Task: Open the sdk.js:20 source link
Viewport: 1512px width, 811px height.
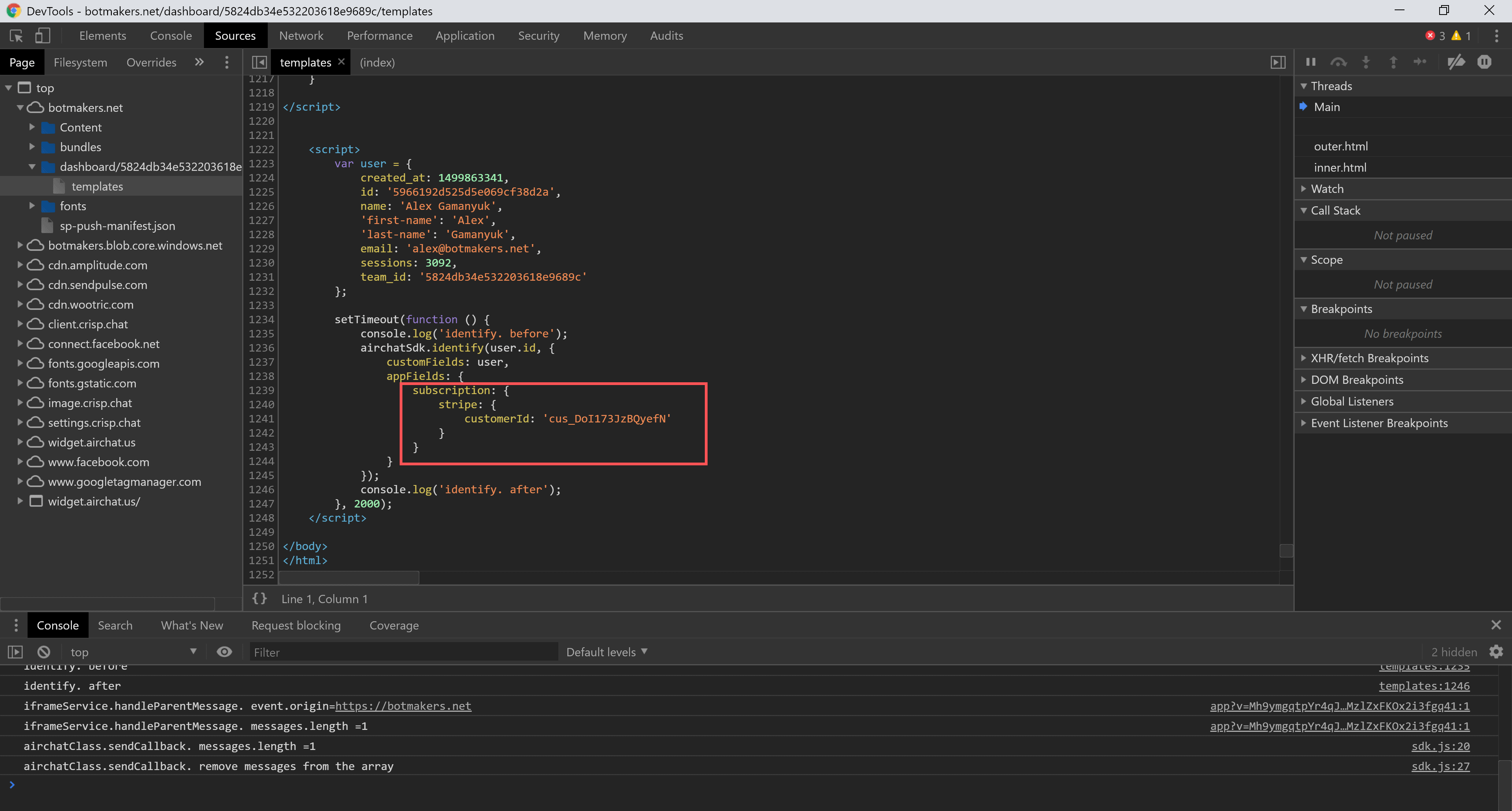Action: coord(1440,746)
